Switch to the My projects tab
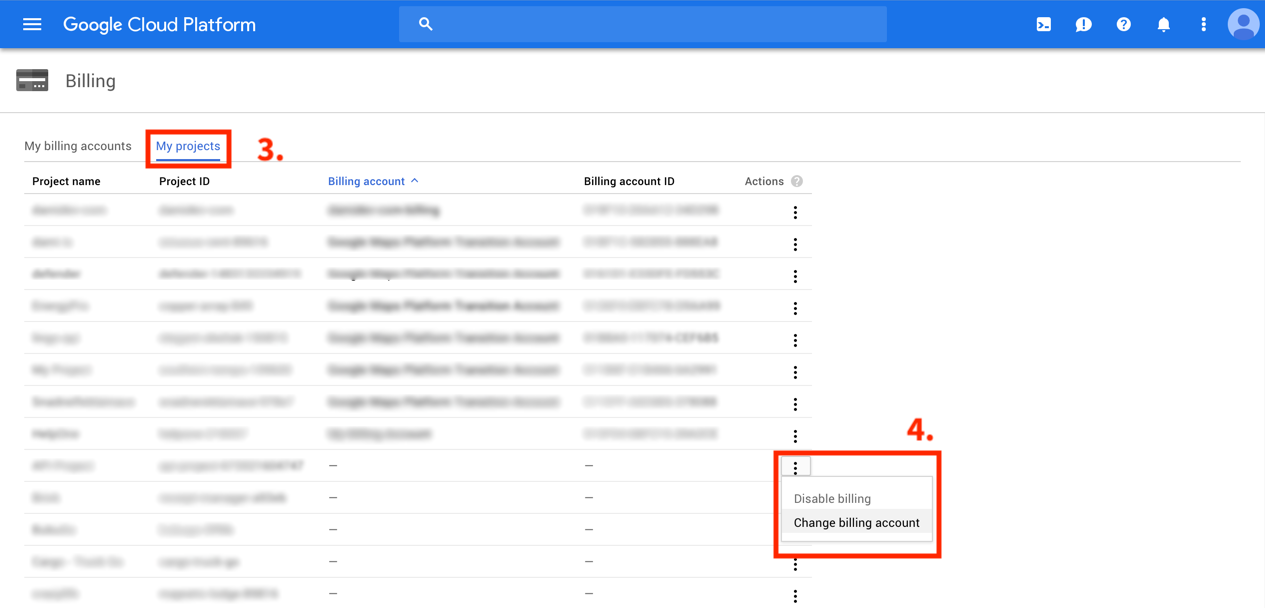This screenshot has width=1265, height=608. pos(188,146)
